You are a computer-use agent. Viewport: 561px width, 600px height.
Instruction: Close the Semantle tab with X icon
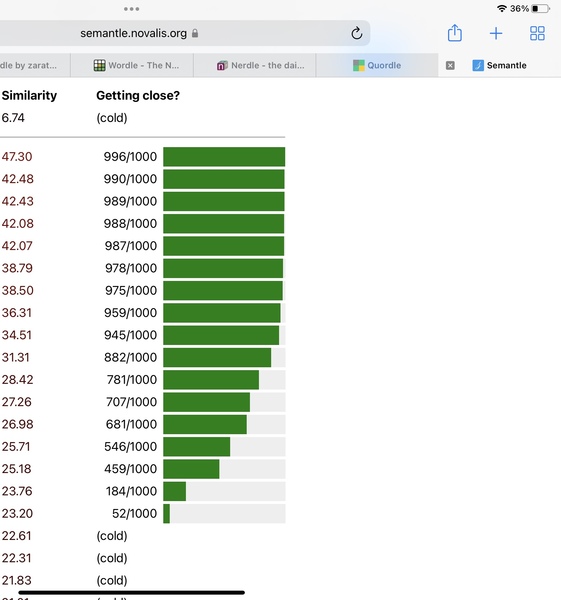[x=450, y=65]
